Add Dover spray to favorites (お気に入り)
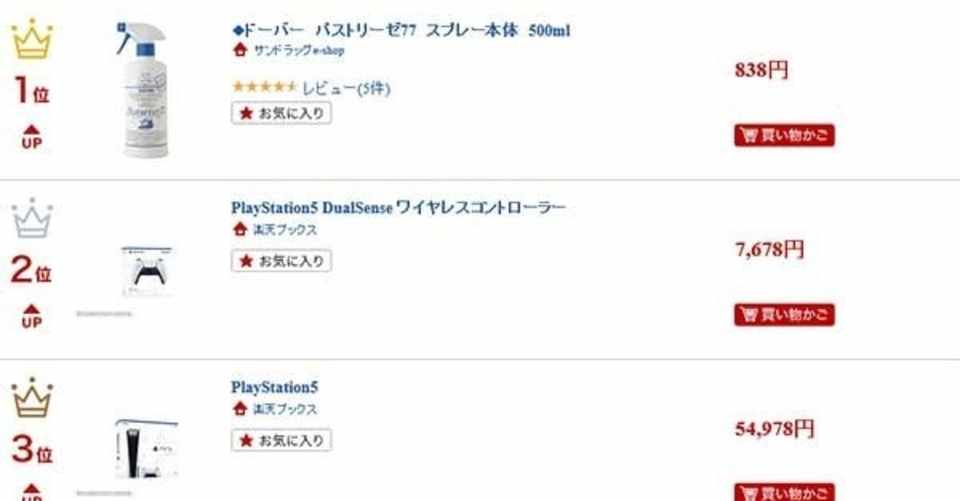The image size is (960, 501). click(281, 113)
